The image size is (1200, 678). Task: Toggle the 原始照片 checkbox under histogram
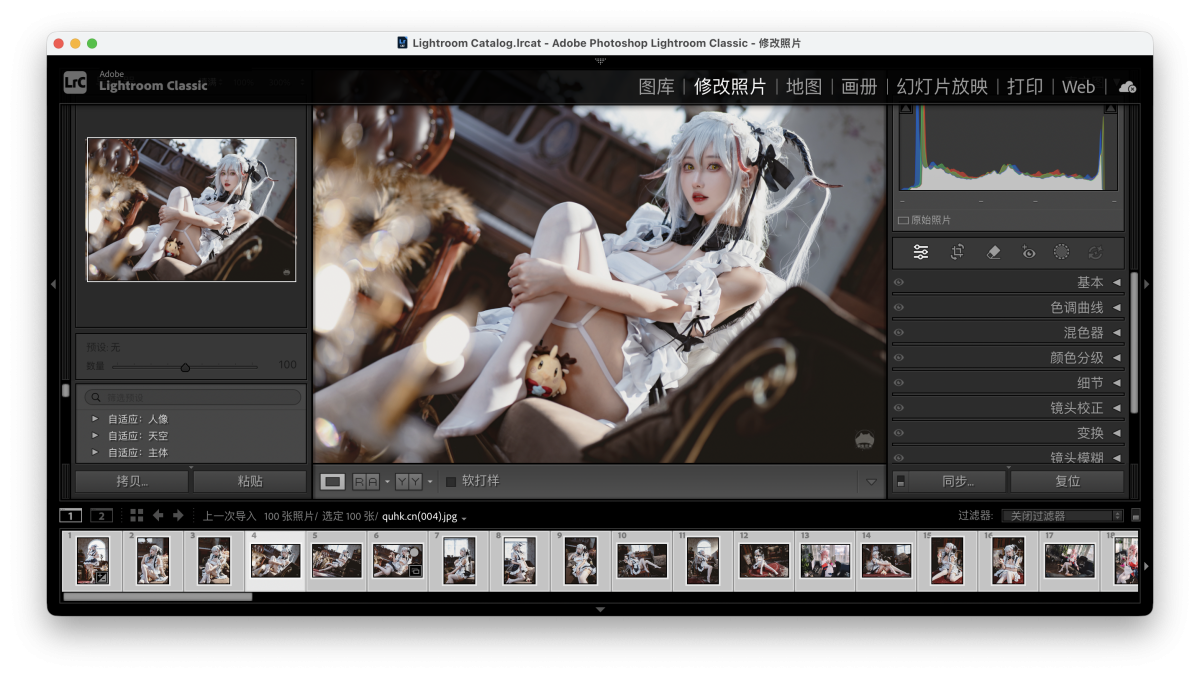(x=903, y=220)
